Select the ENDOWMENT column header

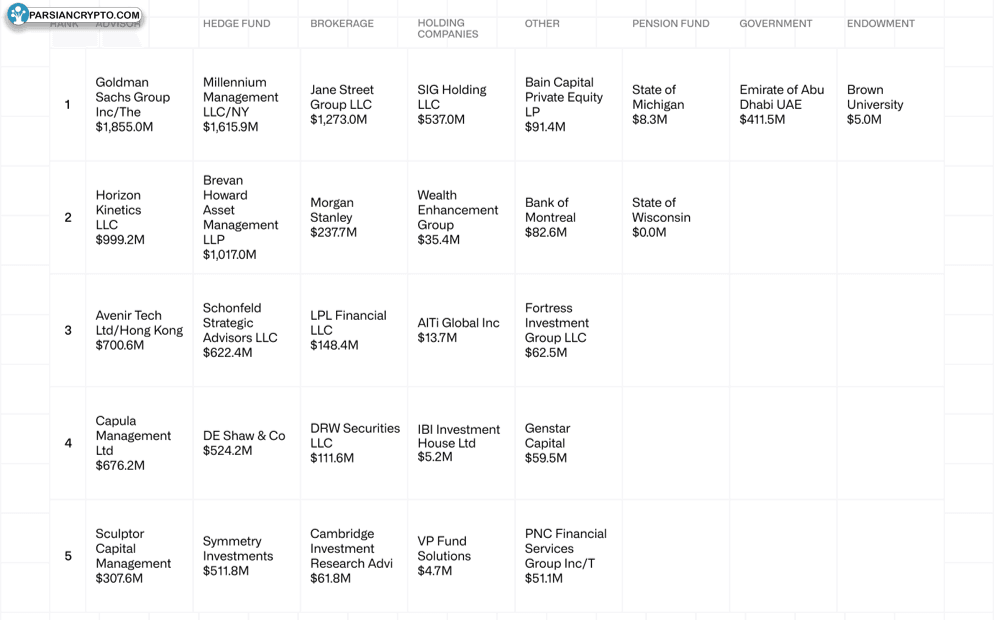880,24
